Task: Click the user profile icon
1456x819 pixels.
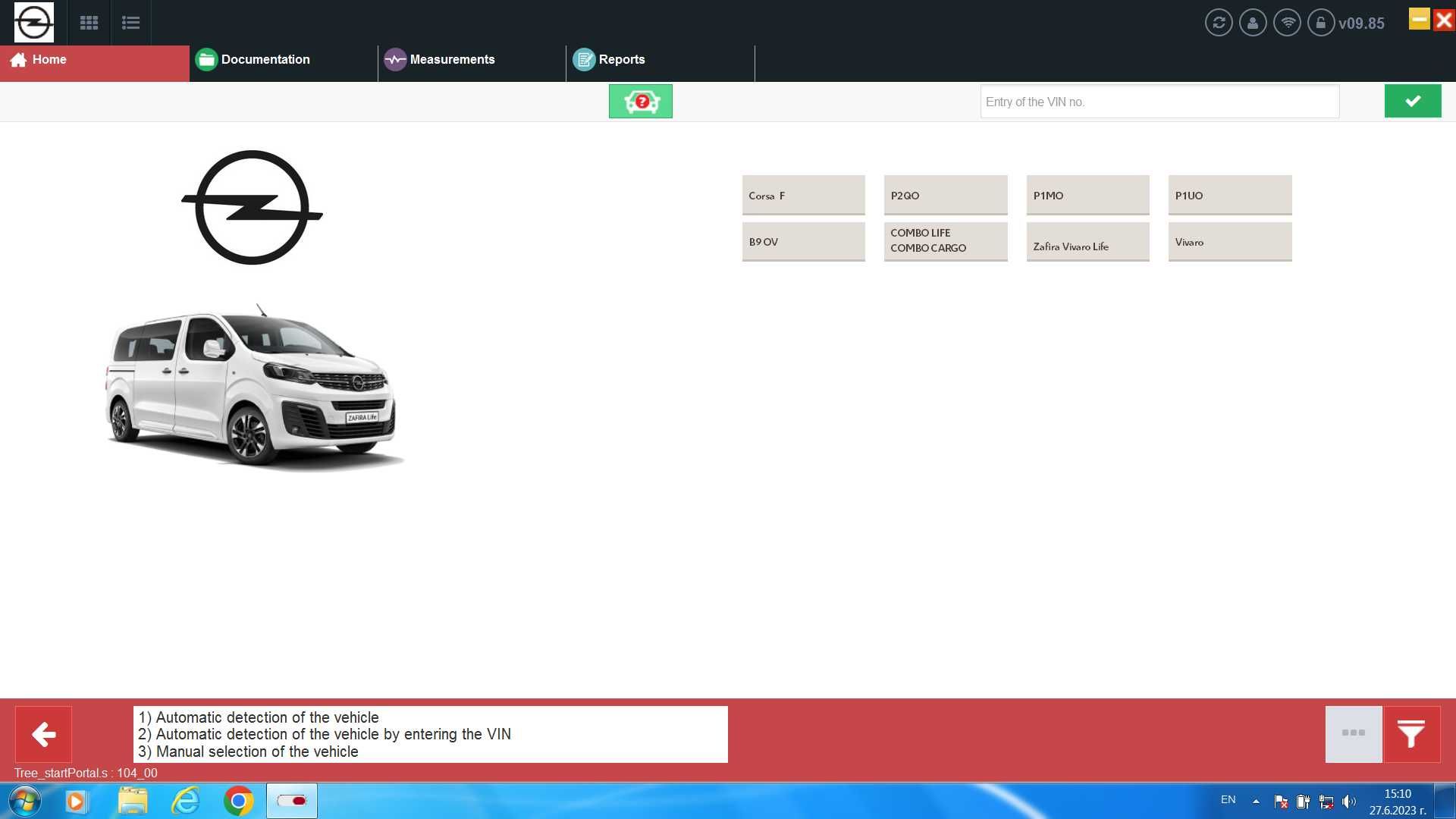Action: tap(1253, 22)
